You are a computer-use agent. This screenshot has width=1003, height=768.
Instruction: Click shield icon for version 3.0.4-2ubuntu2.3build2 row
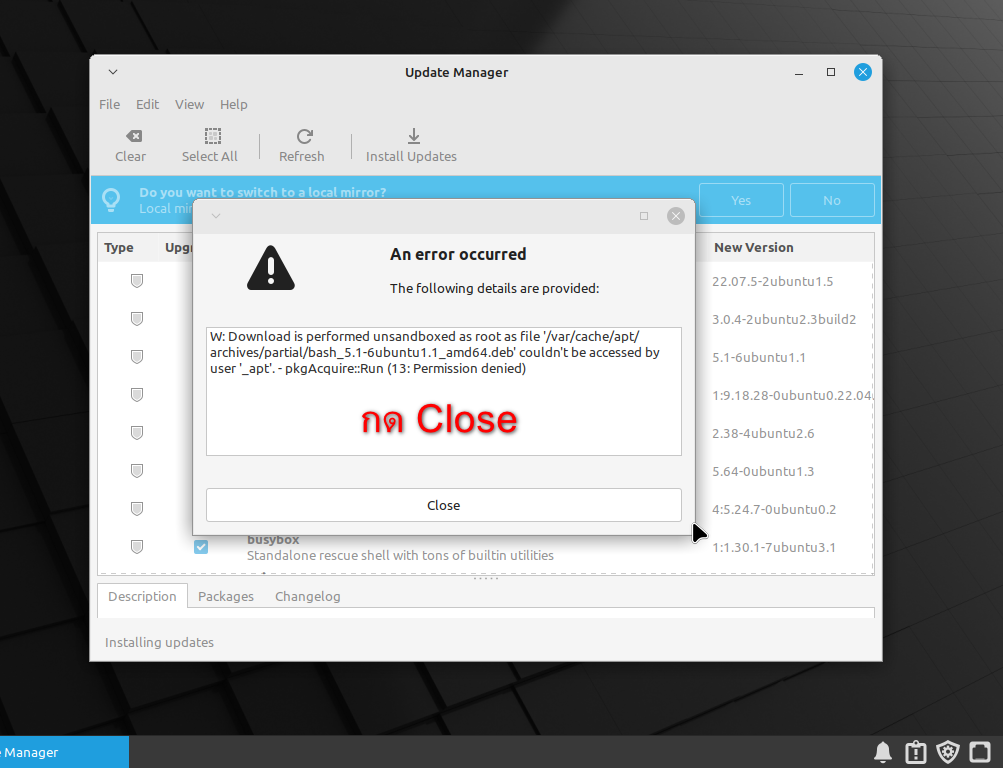point(137,318)
